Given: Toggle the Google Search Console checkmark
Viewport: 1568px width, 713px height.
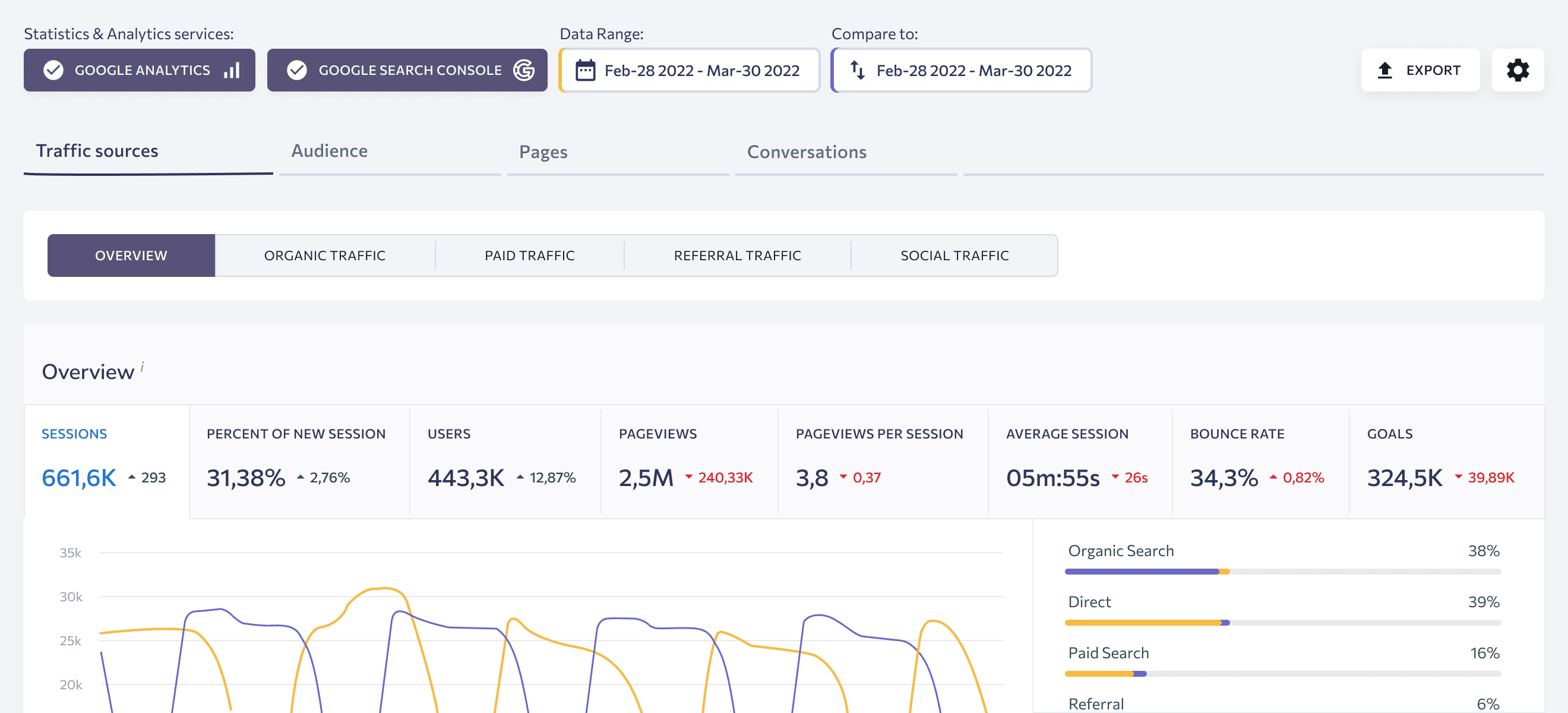Looking at the screenshot, I should pyautogui.click(x=297, y=70).
